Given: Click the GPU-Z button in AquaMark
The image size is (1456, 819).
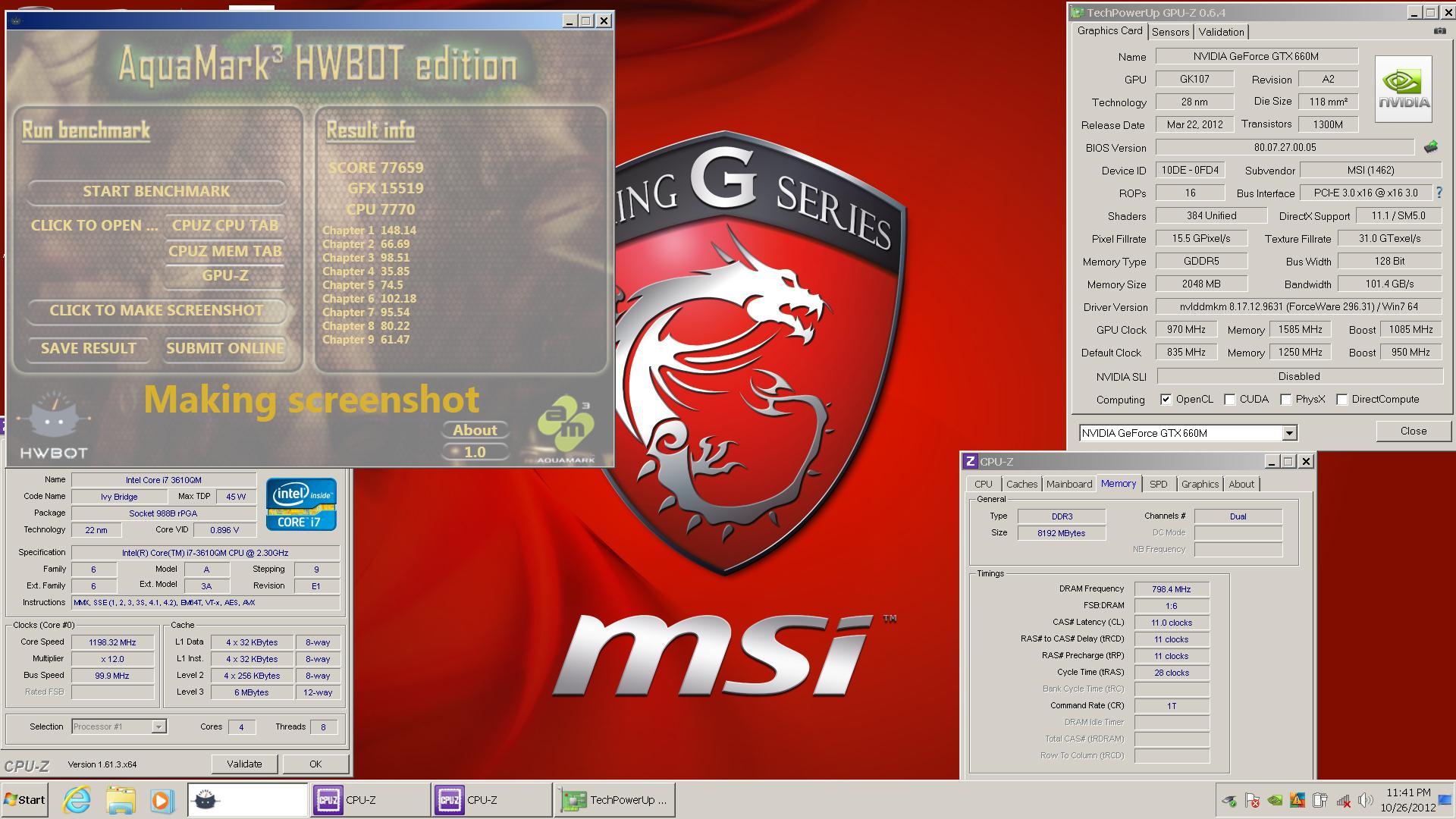Looking at the screenshot, I should (x=225, y=275).
